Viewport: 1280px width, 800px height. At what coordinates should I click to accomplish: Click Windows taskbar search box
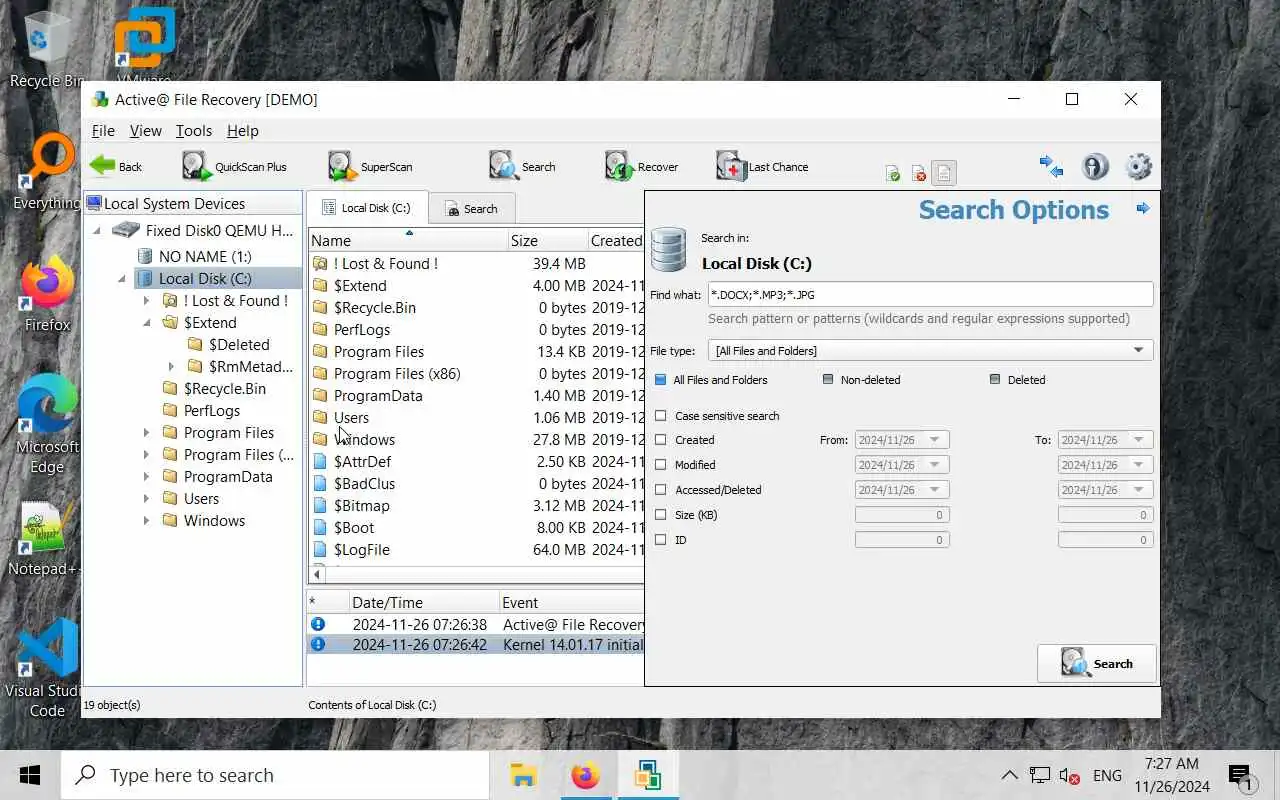pyautogui.click(x=275, y=775)
